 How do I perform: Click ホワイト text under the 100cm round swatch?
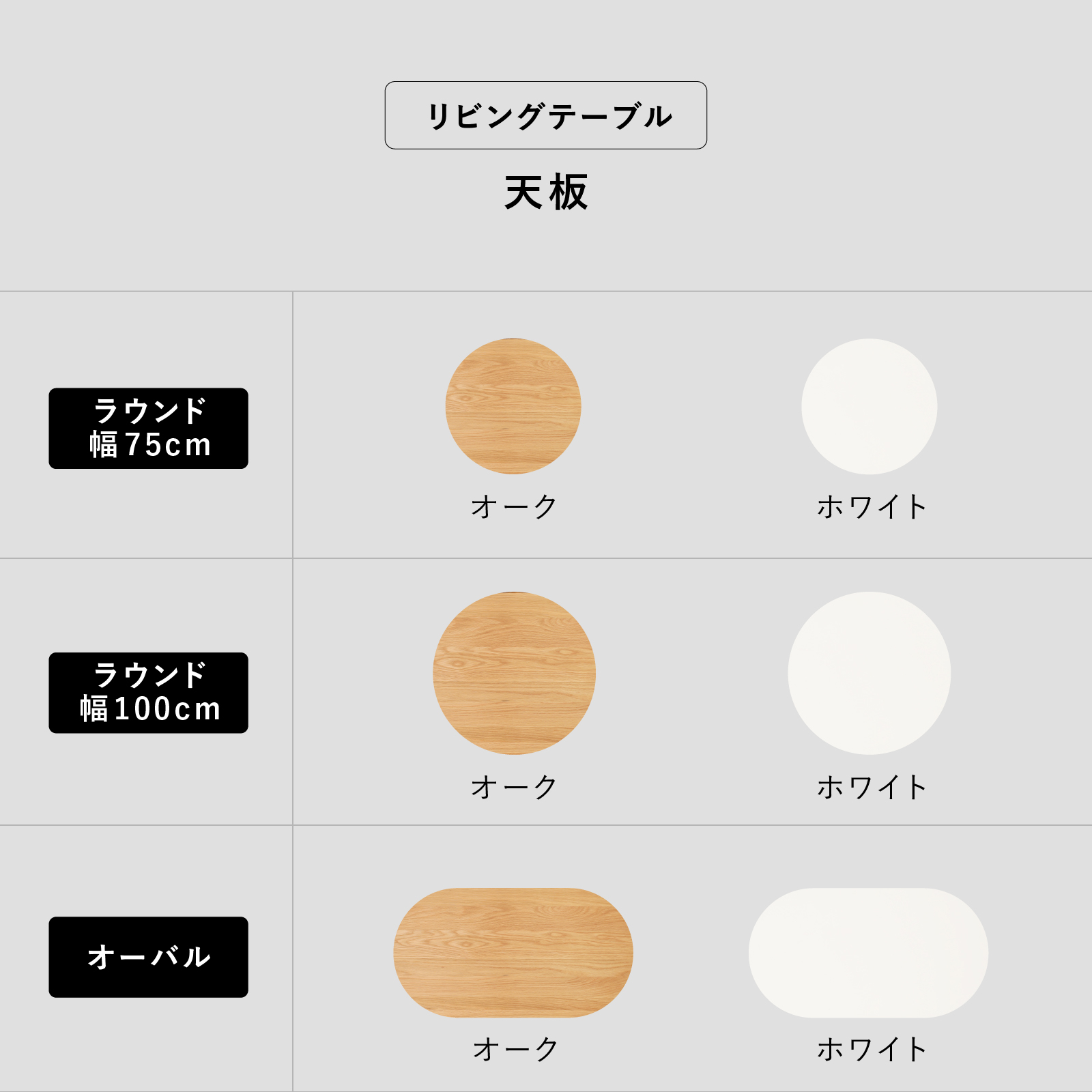tap(872, 787)
